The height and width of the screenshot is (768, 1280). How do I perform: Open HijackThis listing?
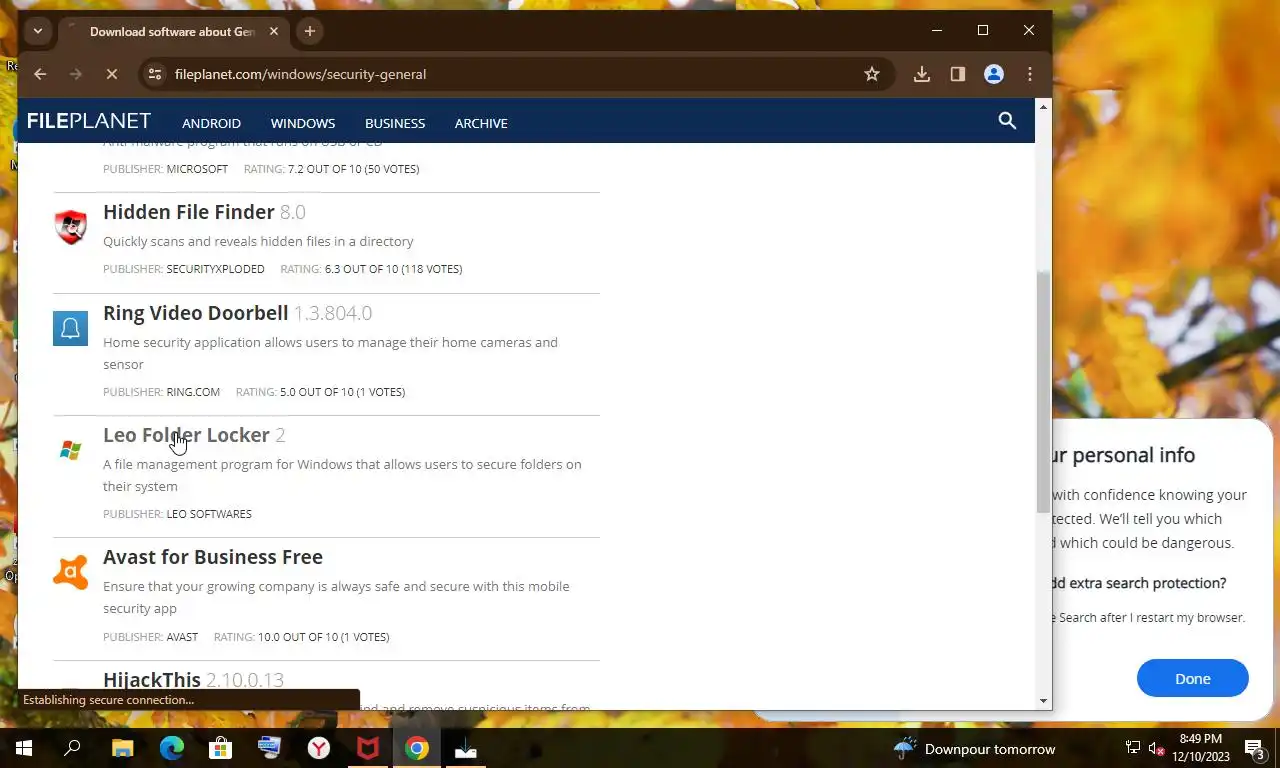pos(152,680)
